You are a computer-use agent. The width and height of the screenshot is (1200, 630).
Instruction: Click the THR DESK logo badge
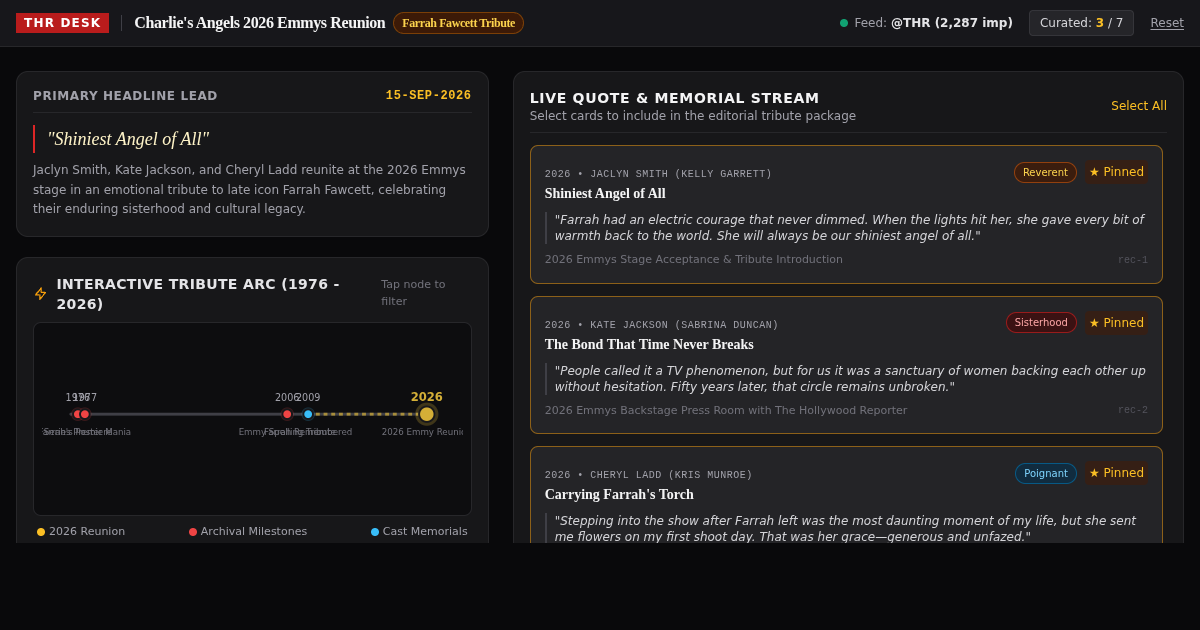62,23
